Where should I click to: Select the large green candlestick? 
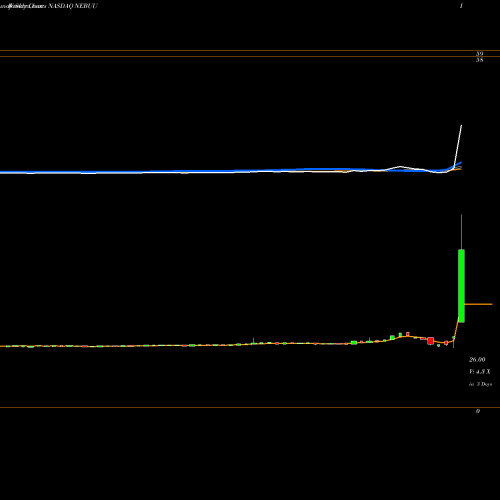tap(461, 286)
